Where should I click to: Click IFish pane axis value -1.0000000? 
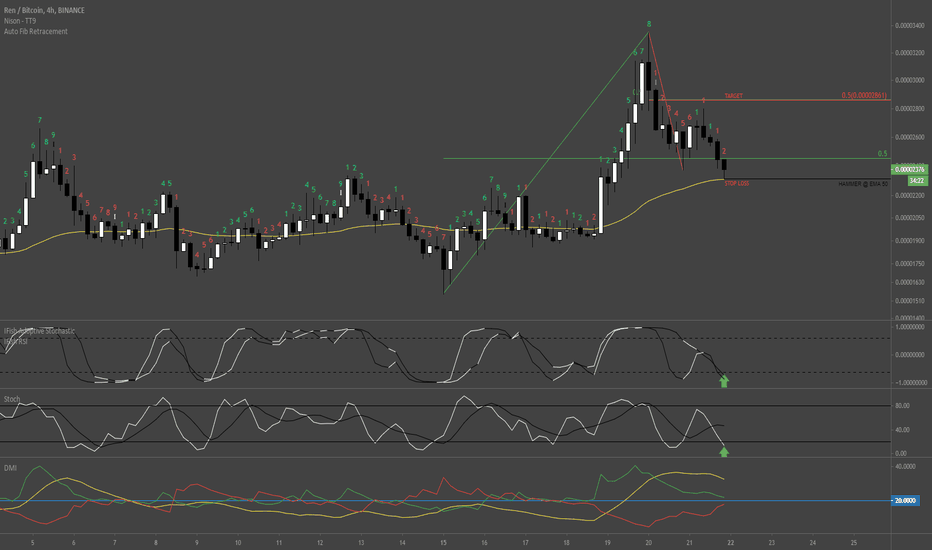[x=911, y=383]
